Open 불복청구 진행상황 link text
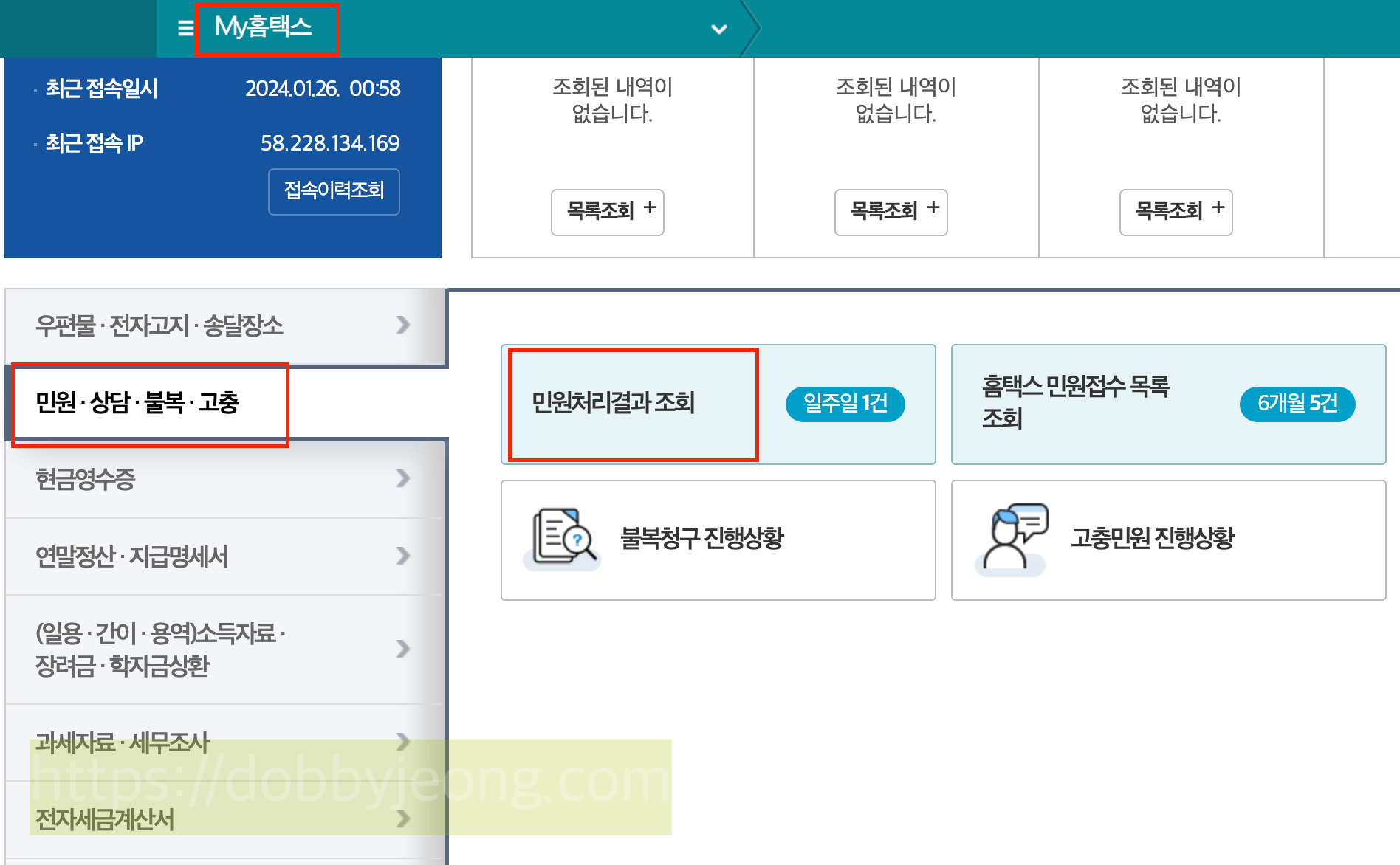1400x865 pixels. [x=702, y=539]
